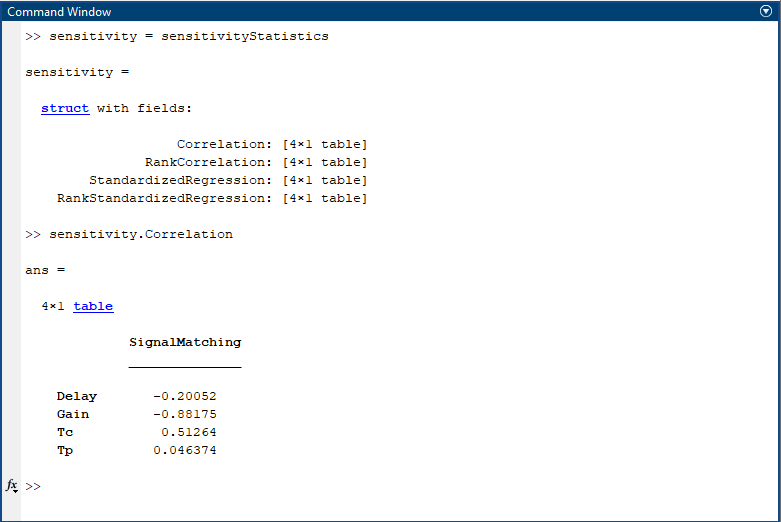Open the struct documentation link
This screenshot has height=522, width=781.
(x=65, y=108)
